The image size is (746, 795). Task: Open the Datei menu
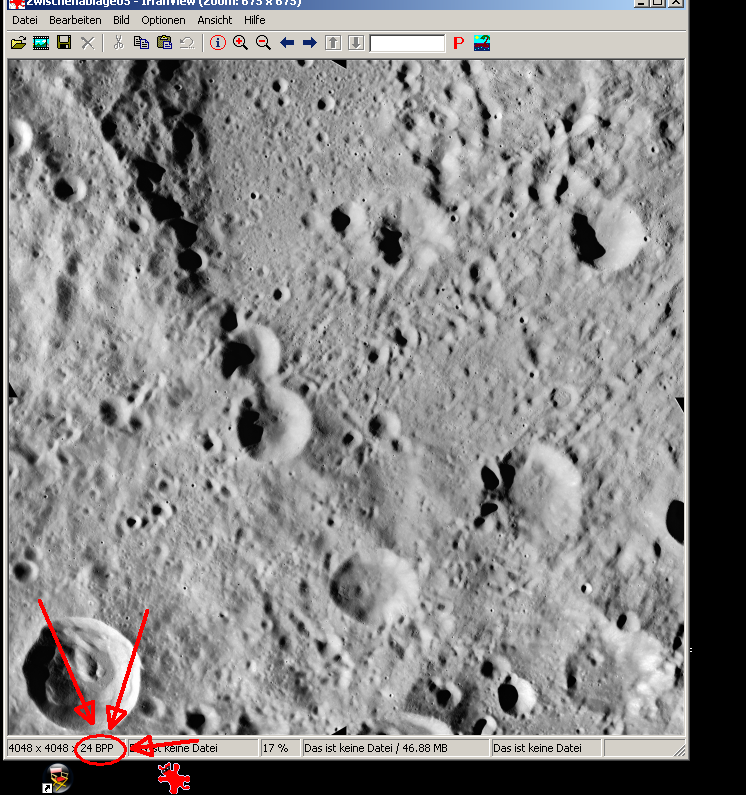click(x=25, y=20)
